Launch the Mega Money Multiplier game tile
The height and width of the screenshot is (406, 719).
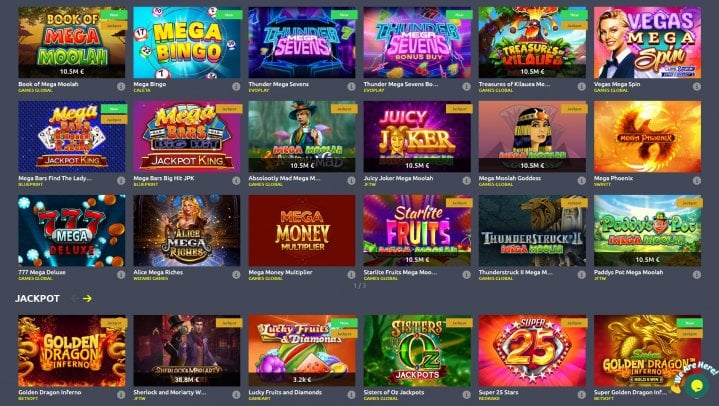click(x=302, y=231)
